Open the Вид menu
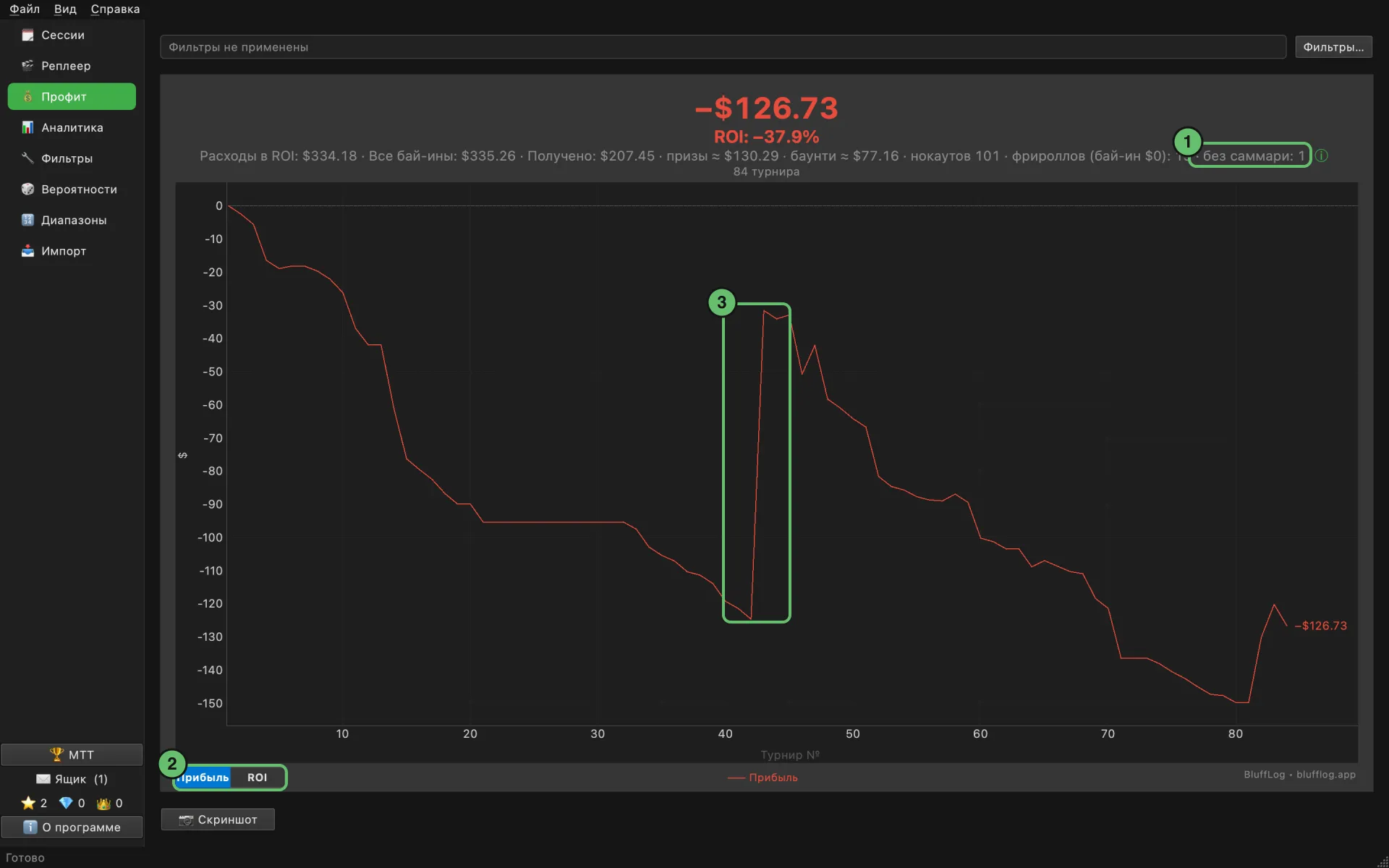Screen dimensions: 1389x868 65,9
